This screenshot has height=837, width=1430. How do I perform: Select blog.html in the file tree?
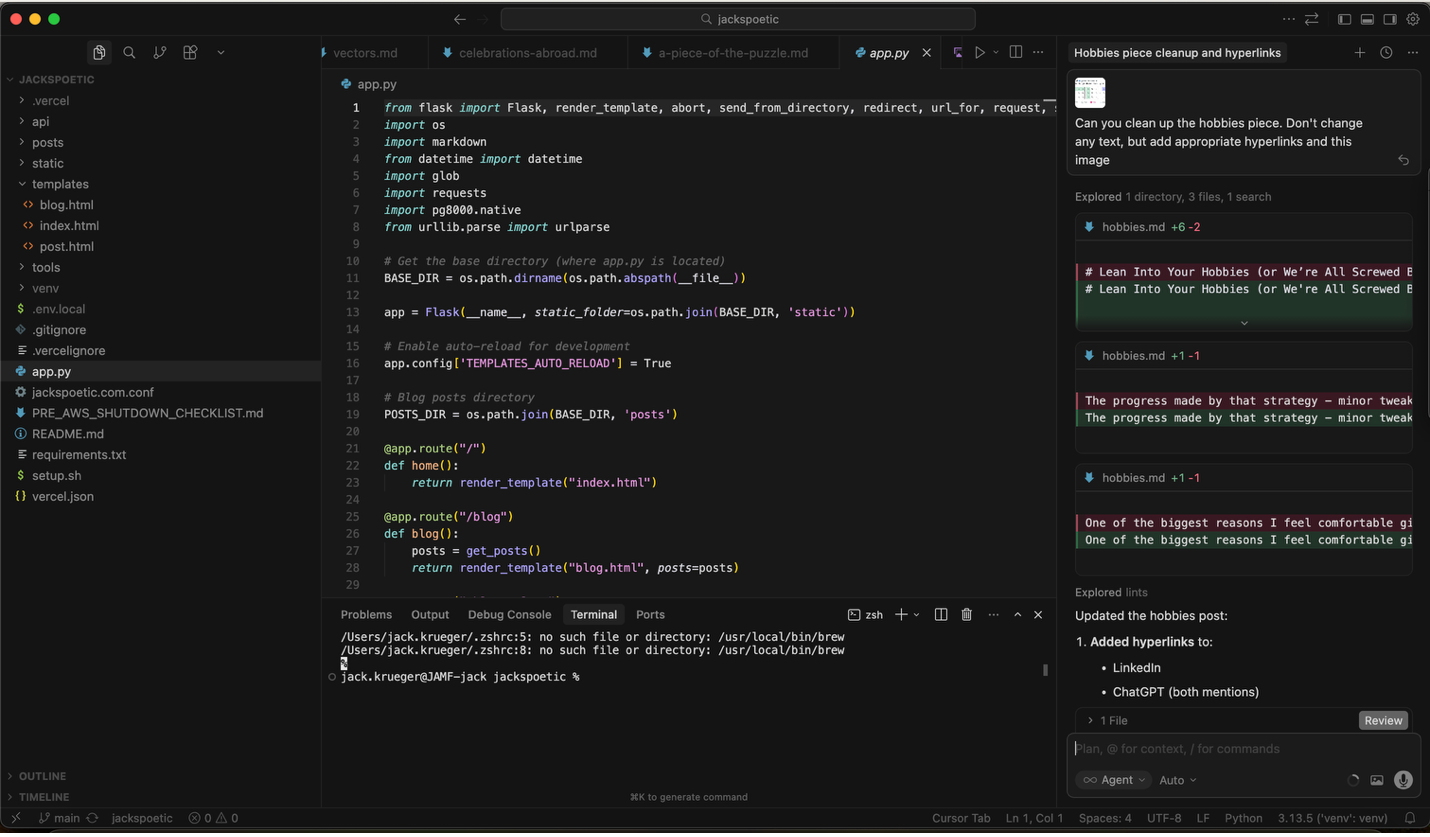point(66,204)
